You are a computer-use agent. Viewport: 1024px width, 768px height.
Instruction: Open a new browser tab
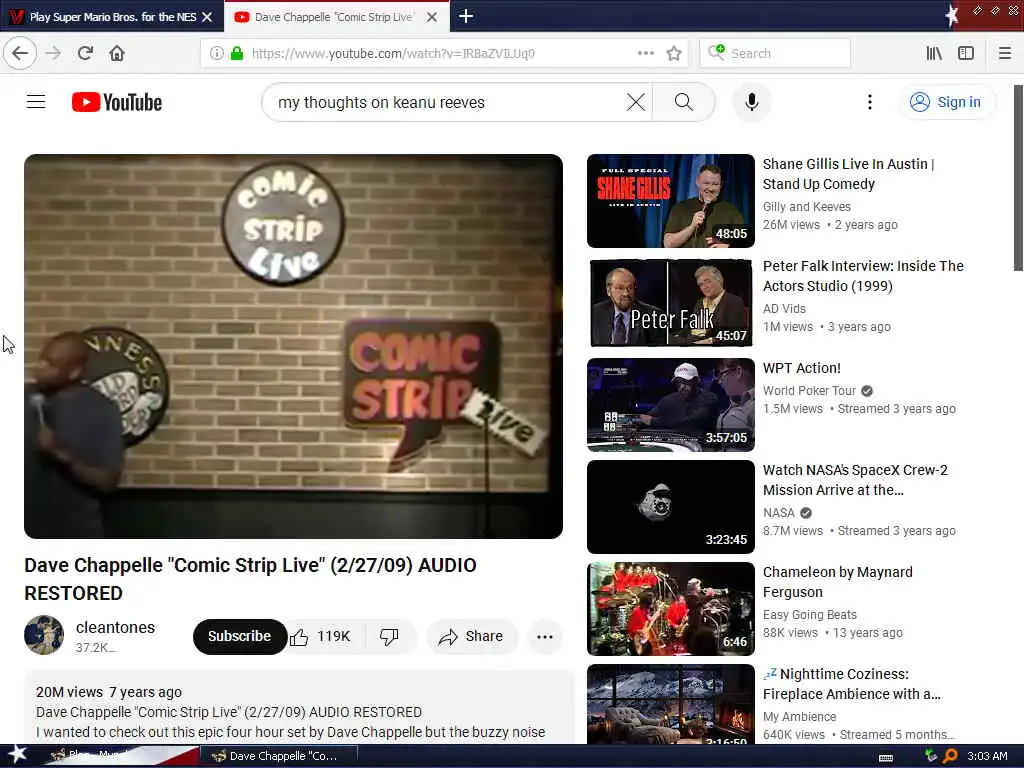point(466,16)
